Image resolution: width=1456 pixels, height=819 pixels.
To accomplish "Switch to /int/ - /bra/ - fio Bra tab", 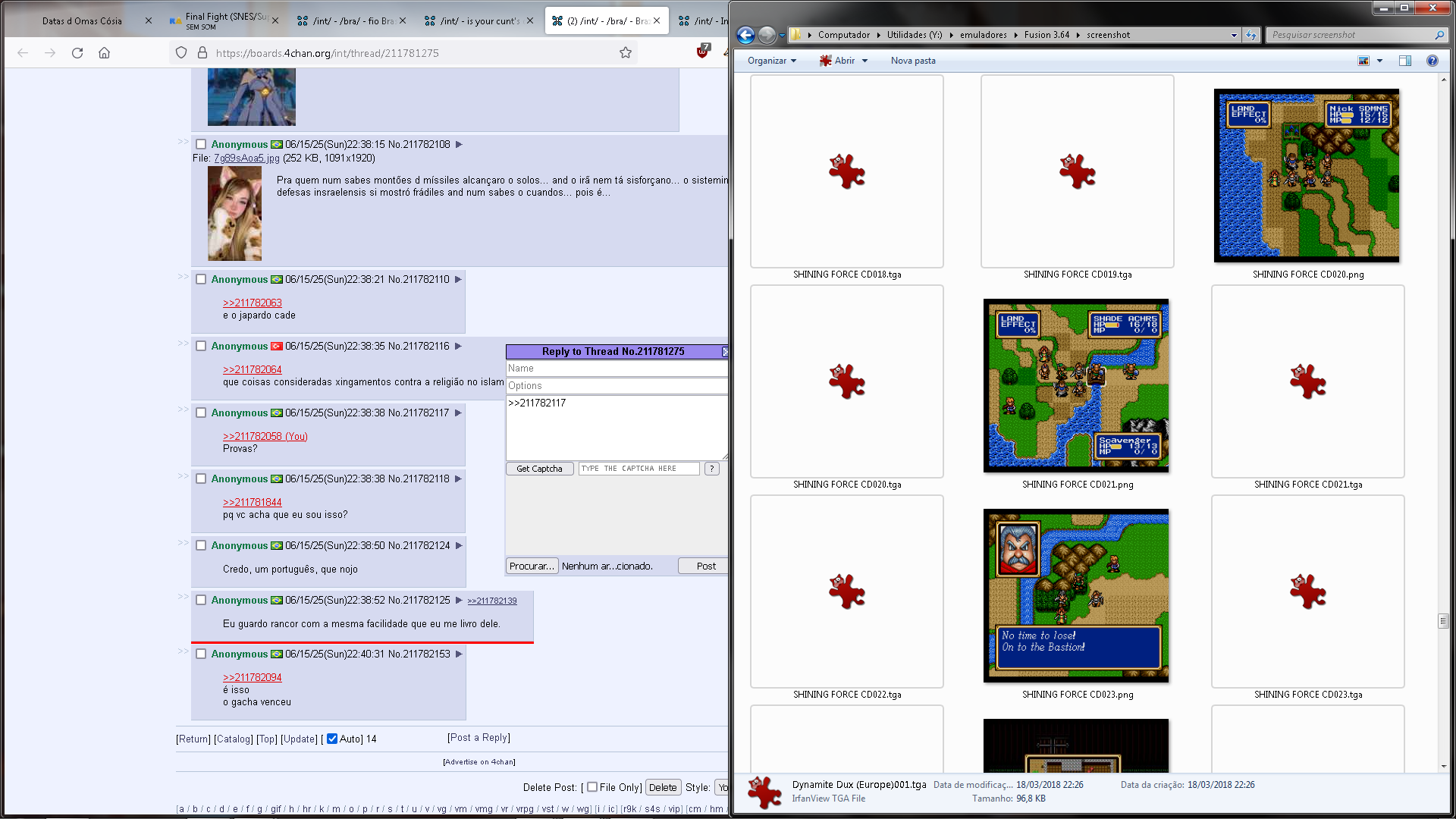I will 353,21.
